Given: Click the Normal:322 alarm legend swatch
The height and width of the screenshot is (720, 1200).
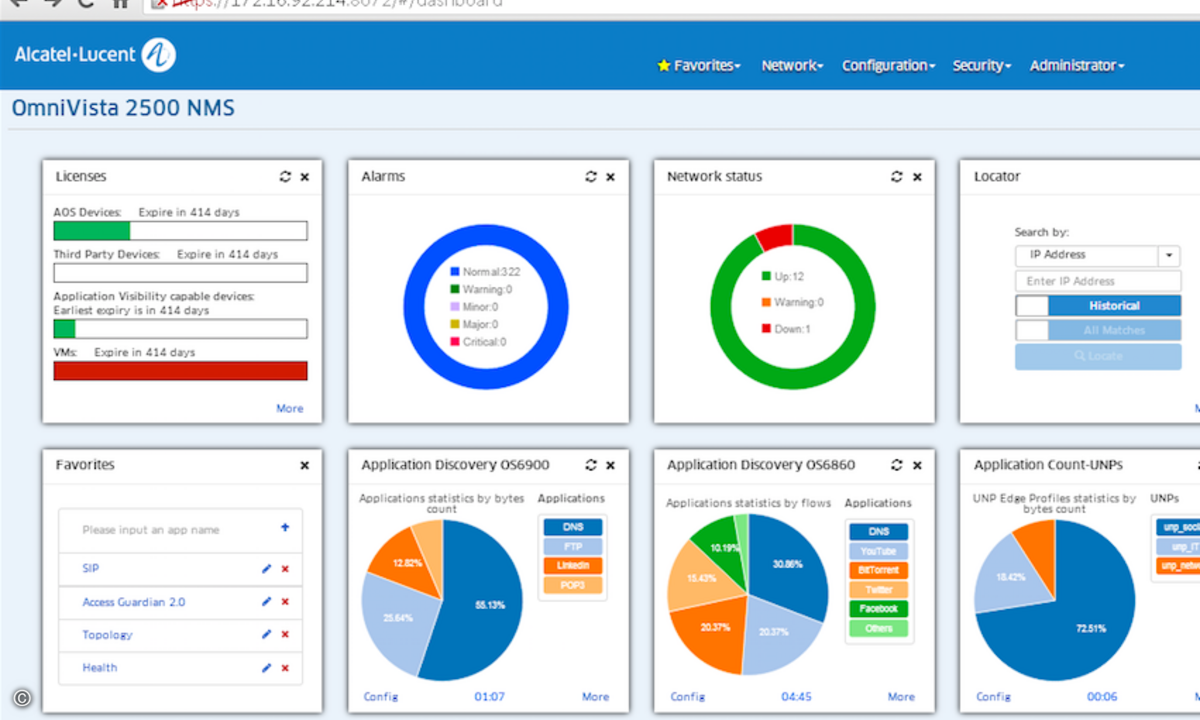Looking at the screenshot, I should [x=455, y=271].
